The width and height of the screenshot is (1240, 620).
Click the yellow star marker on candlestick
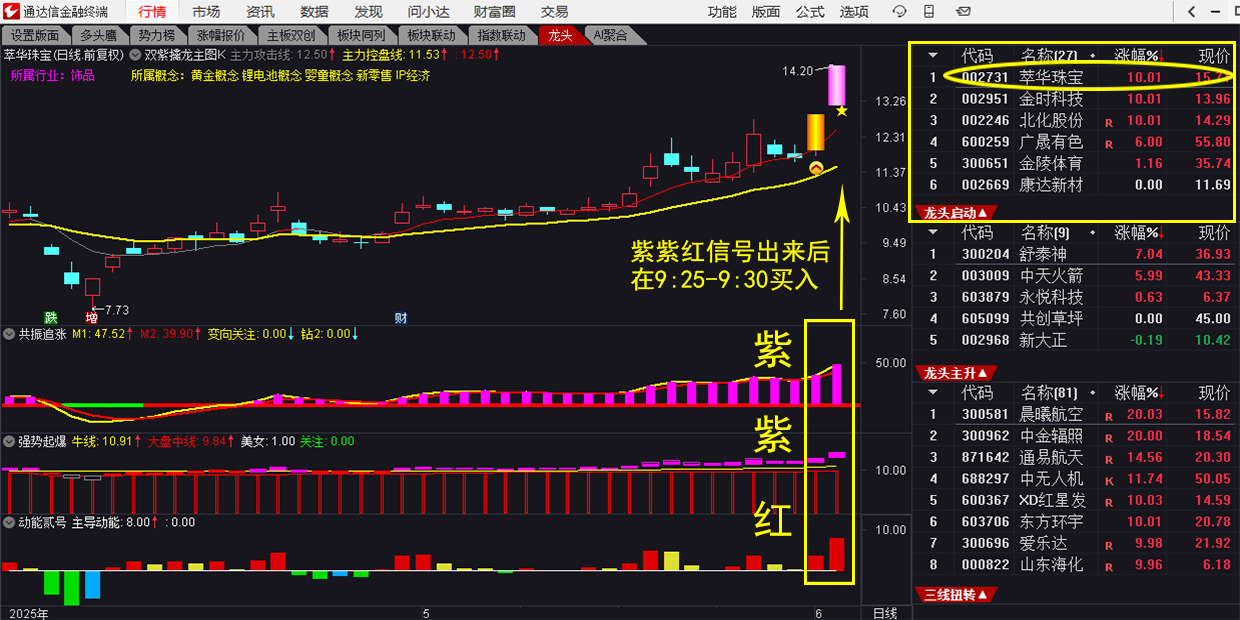click(x=842, y=111)
